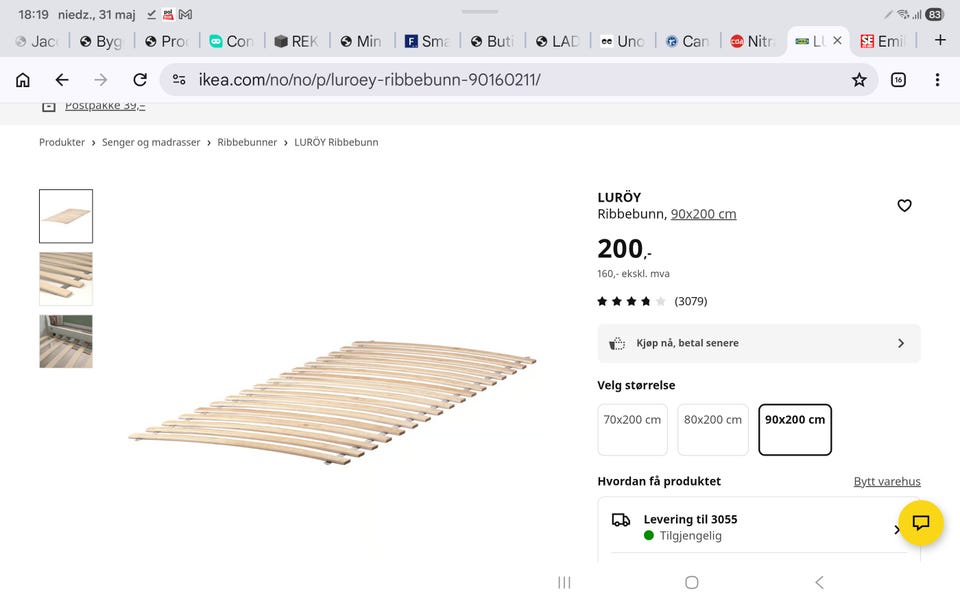Switch to the Emi browser tab
Image resolution: width=960 pixels, height=601 pixels.
pos(882,41)
